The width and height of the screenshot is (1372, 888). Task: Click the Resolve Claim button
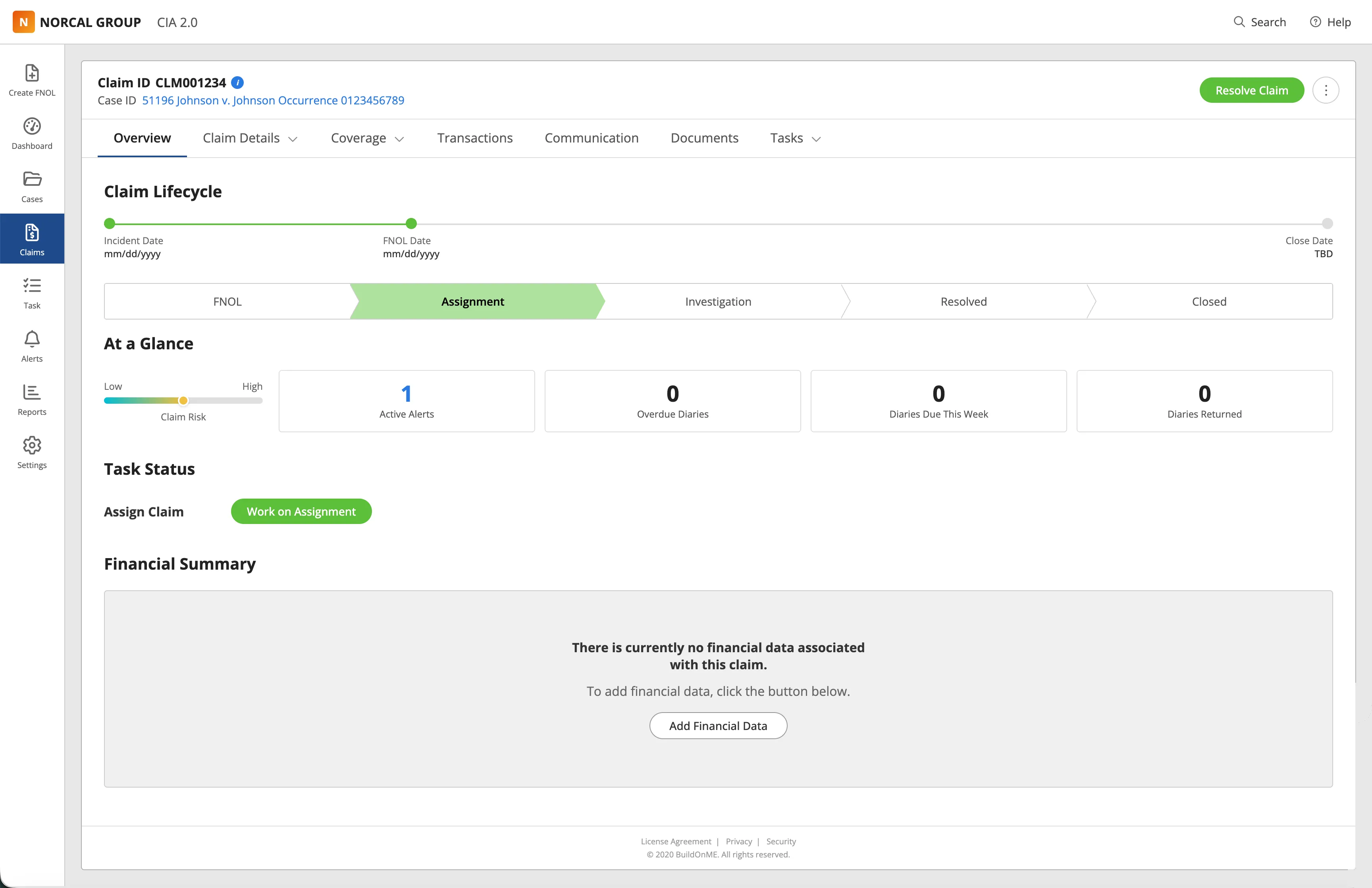[1252, 91]
